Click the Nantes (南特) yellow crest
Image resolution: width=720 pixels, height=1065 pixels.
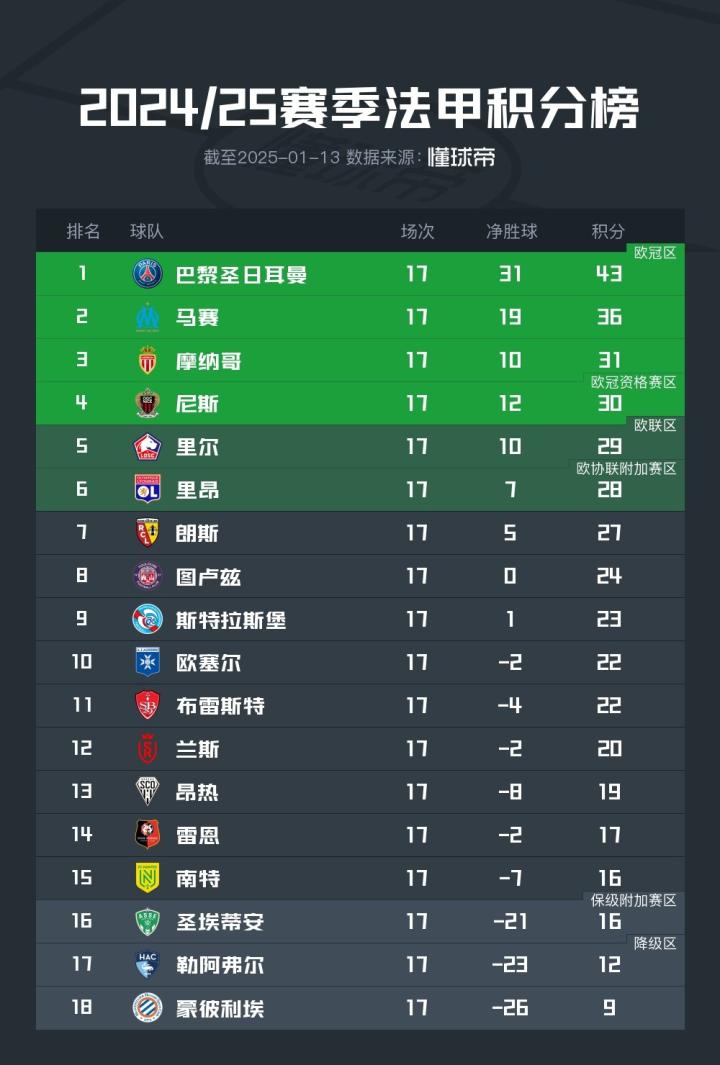(x=148, y=878)
